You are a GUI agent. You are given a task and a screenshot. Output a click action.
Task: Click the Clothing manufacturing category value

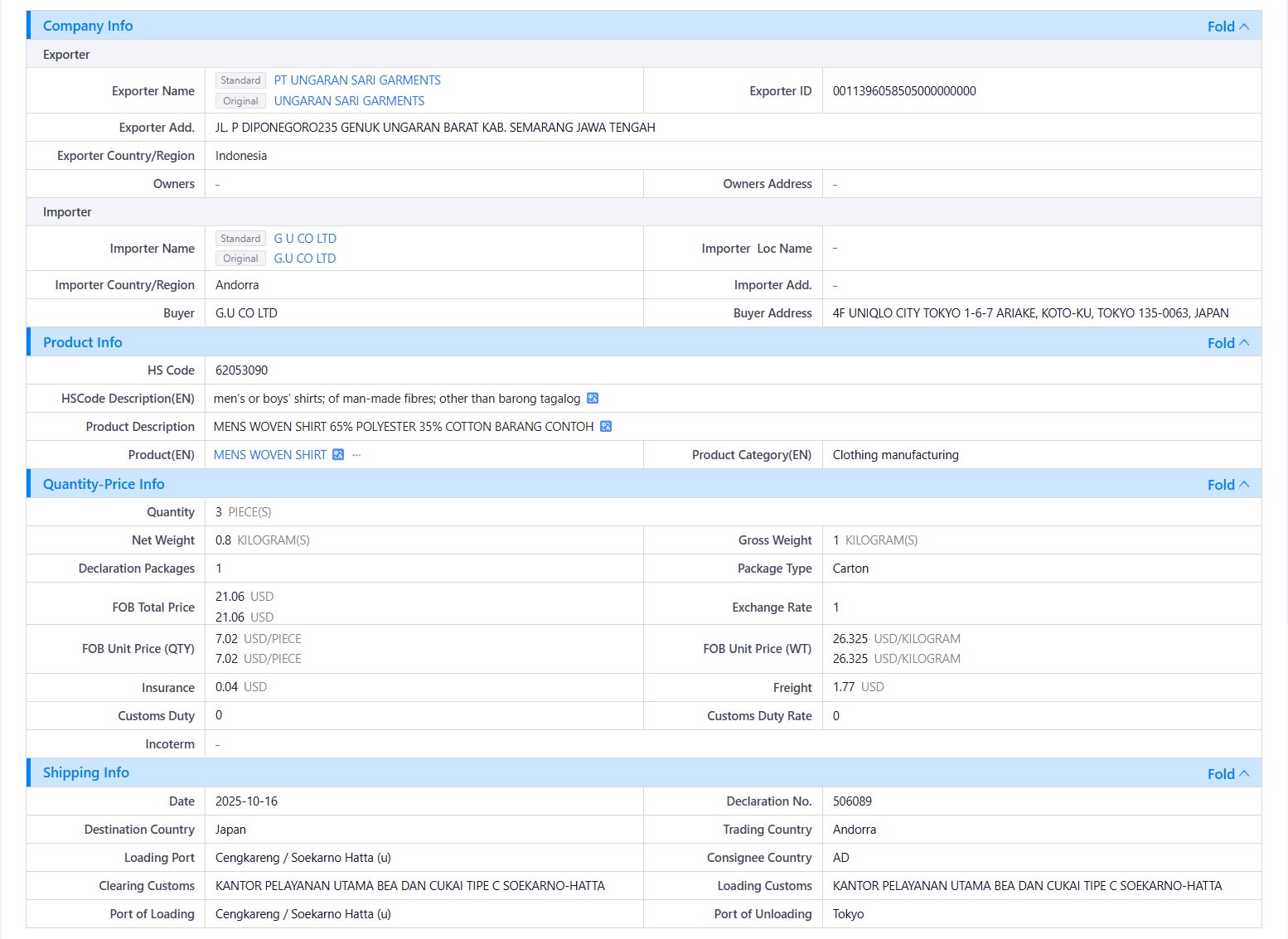(895, 455)
